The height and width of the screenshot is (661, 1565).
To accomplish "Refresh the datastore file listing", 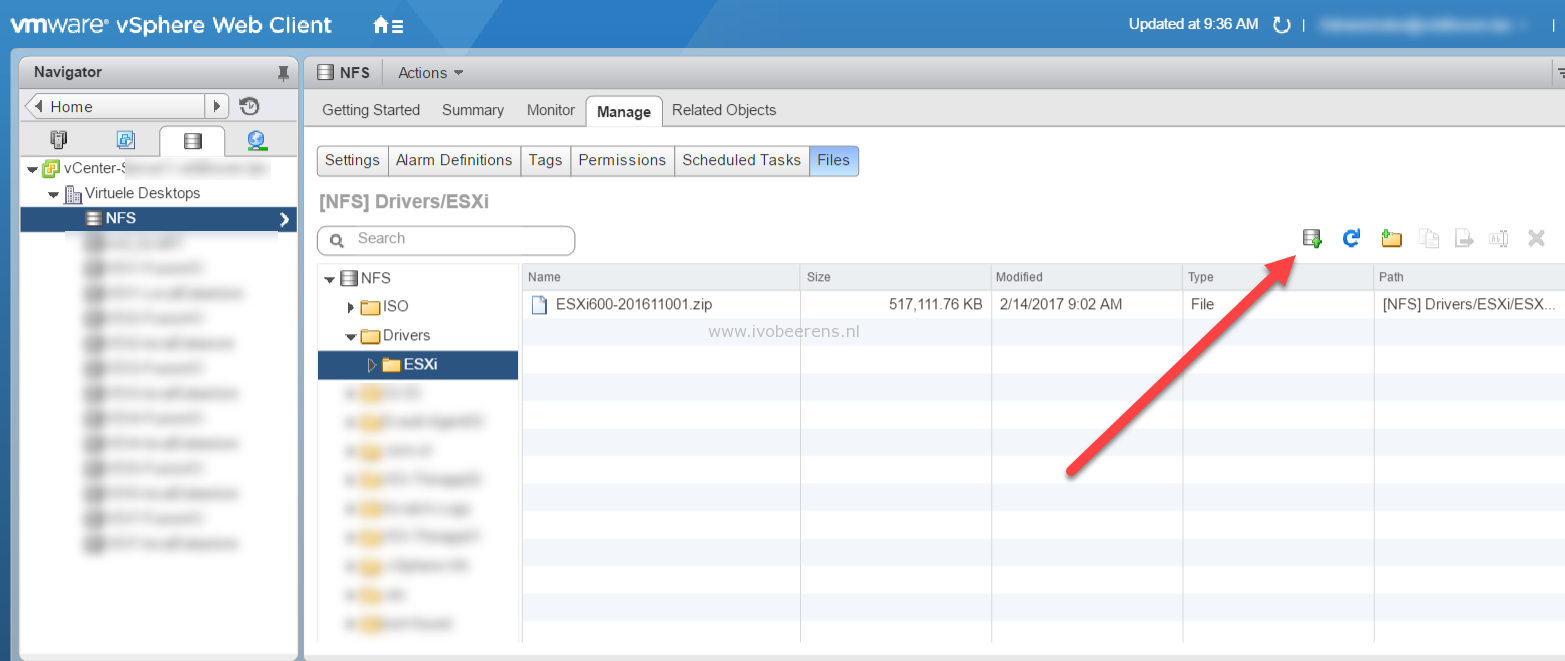I will pyautogui.click(x=1351, y=238).
